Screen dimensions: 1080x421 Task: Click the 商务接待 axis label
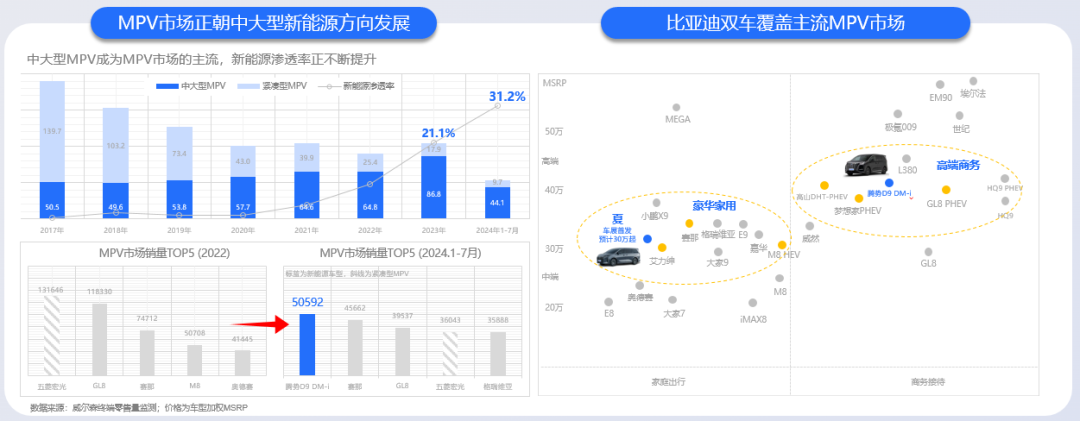(928, 382)
